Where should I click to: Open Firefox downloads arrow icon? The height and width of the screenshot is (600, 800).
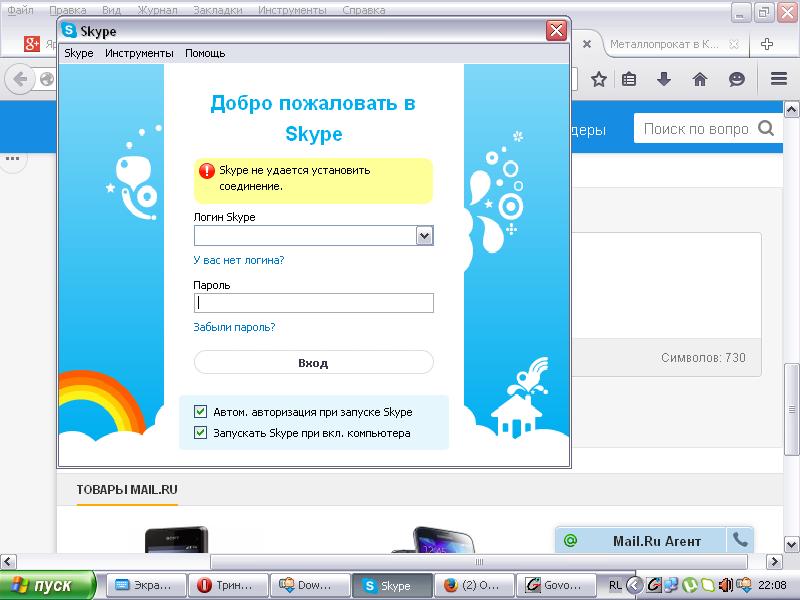pos(663,79)
